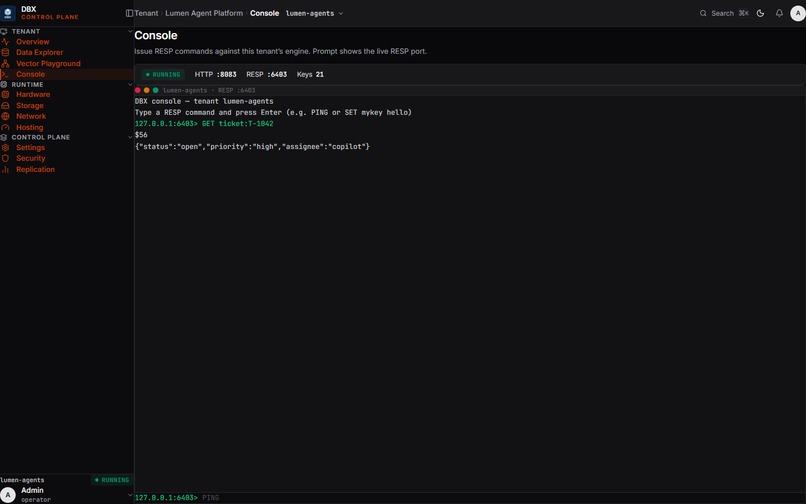806x504 pixels.
Task: Click Tenant breadcrumb link
Action: pyautogui.click(x=146, y=13)
